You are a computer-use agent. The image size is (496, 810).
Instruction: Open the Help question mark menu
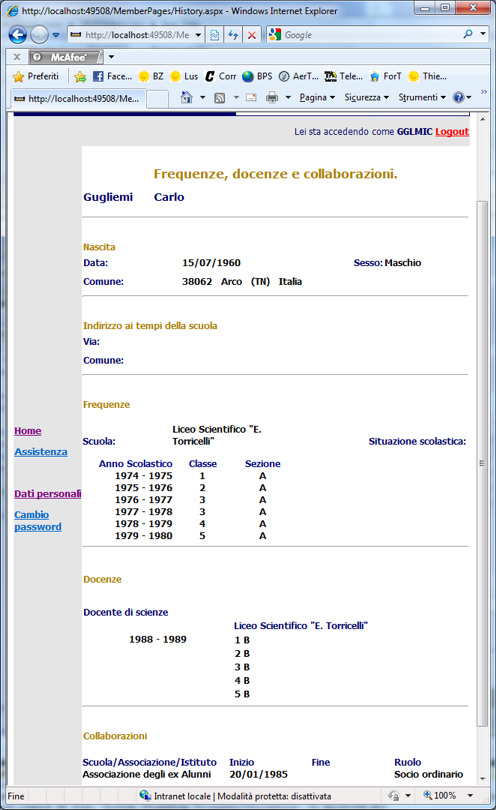[462, 97]
